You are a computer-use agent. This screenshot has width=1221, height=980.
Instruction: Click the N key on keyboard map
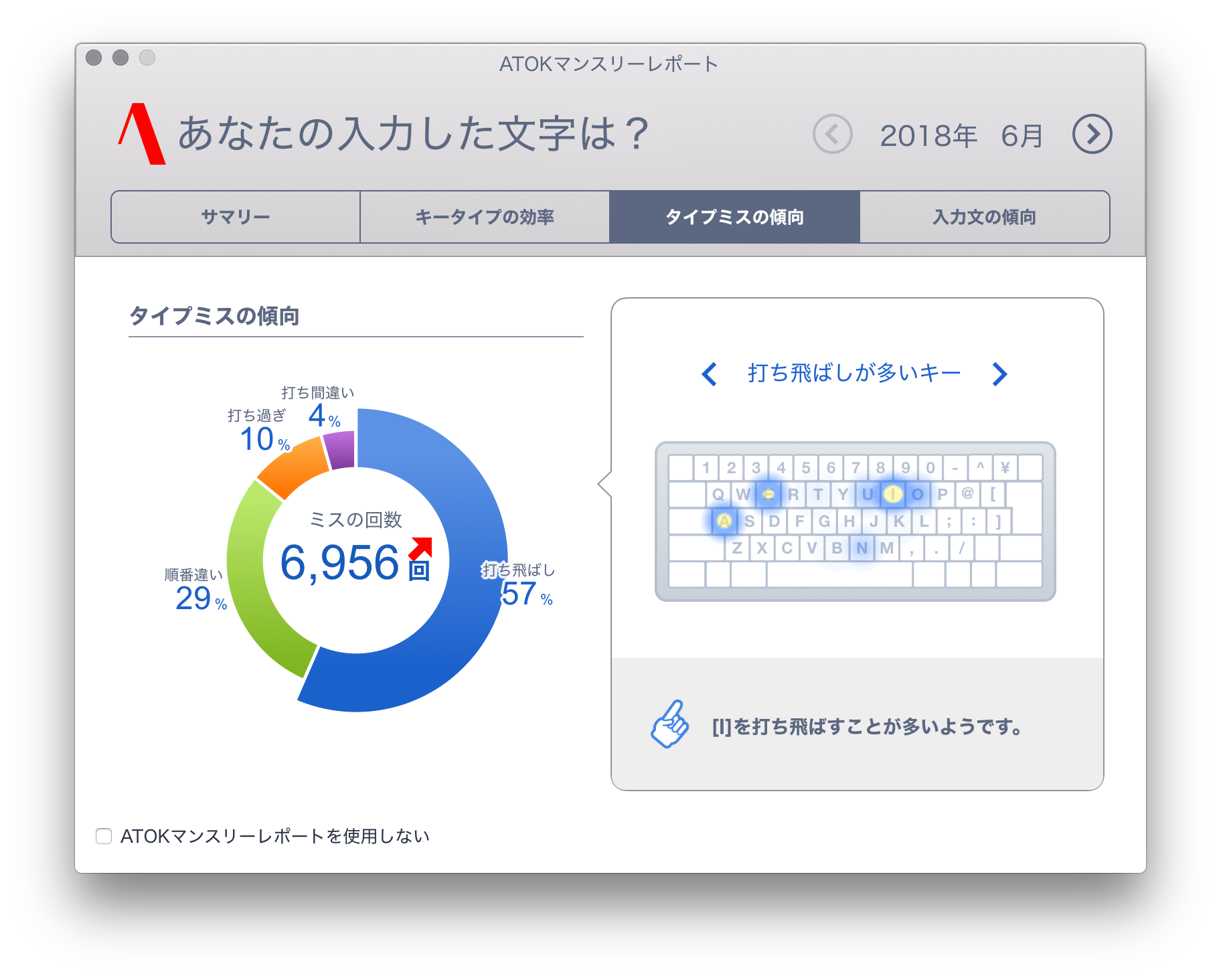(x=862, y=548)
